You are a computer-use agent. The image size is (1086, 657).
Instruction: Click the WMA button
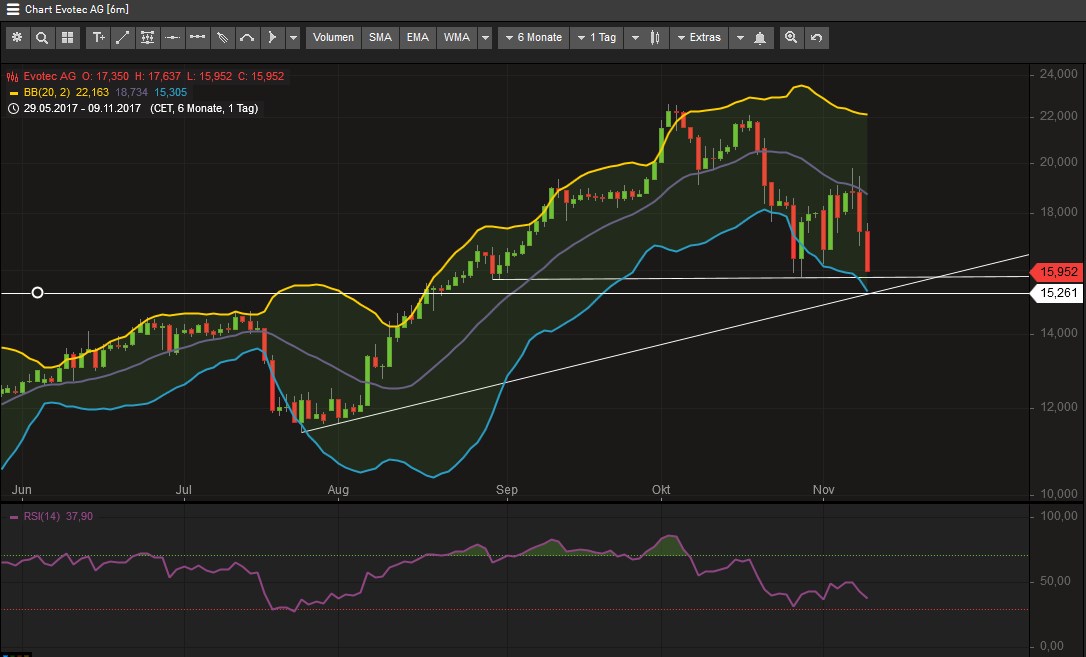pyautogui.click(x=456, y=38)
